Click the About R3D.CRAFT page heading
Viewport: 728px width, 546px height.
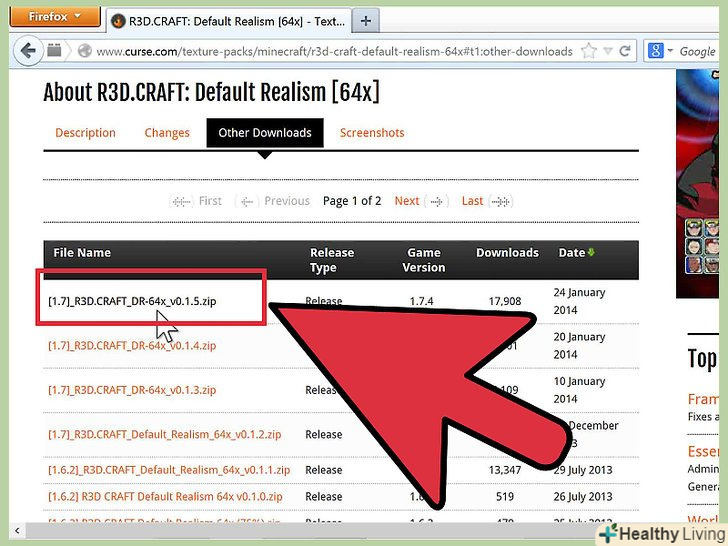[211, 92]
